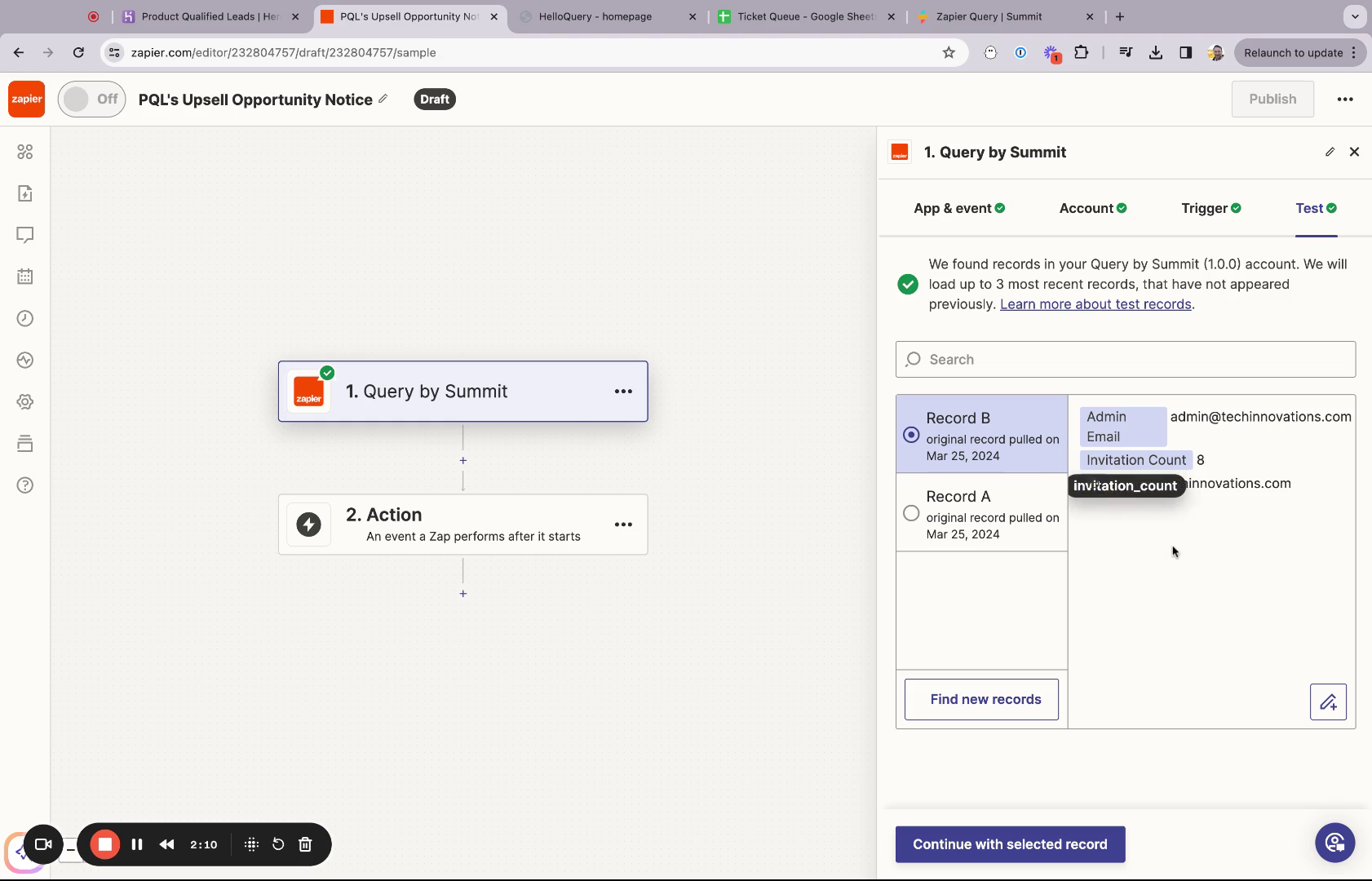The width and height of the screenshot is (1372, 881).
Task: Click the Relaunch to update button
Action: tap(1299, 52)
